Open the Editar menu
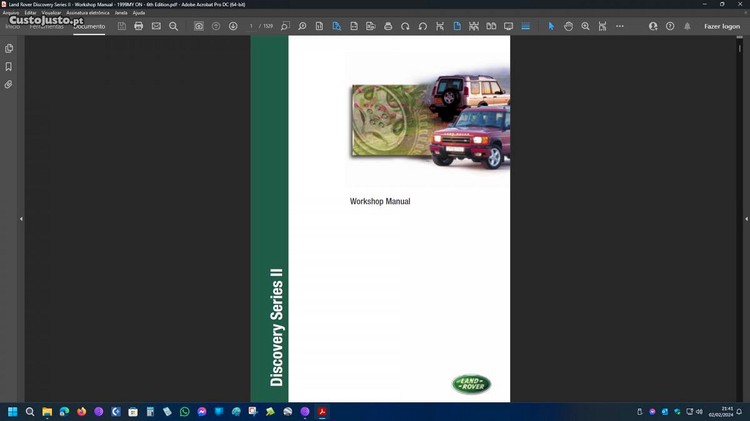Screen dimensions: 750x421 click(31, 13)
